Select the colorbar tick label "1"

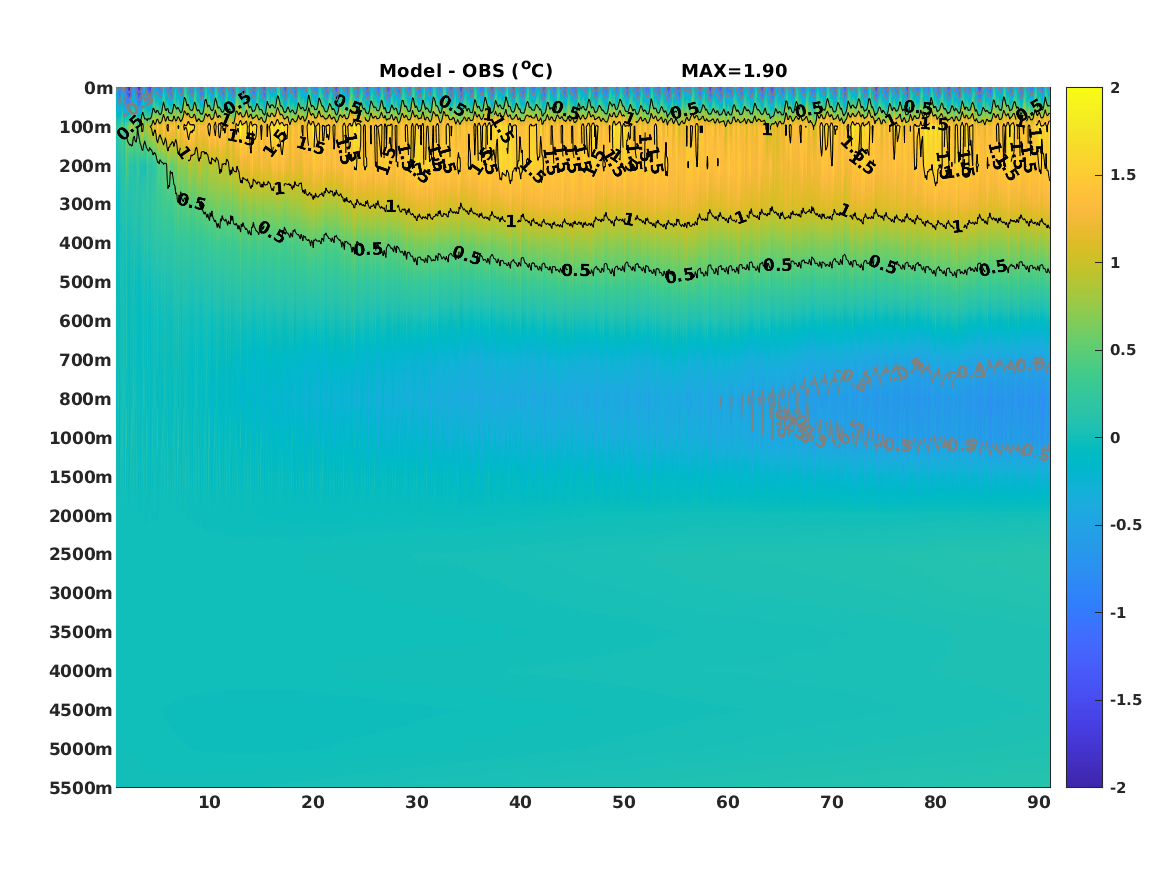1115,263
